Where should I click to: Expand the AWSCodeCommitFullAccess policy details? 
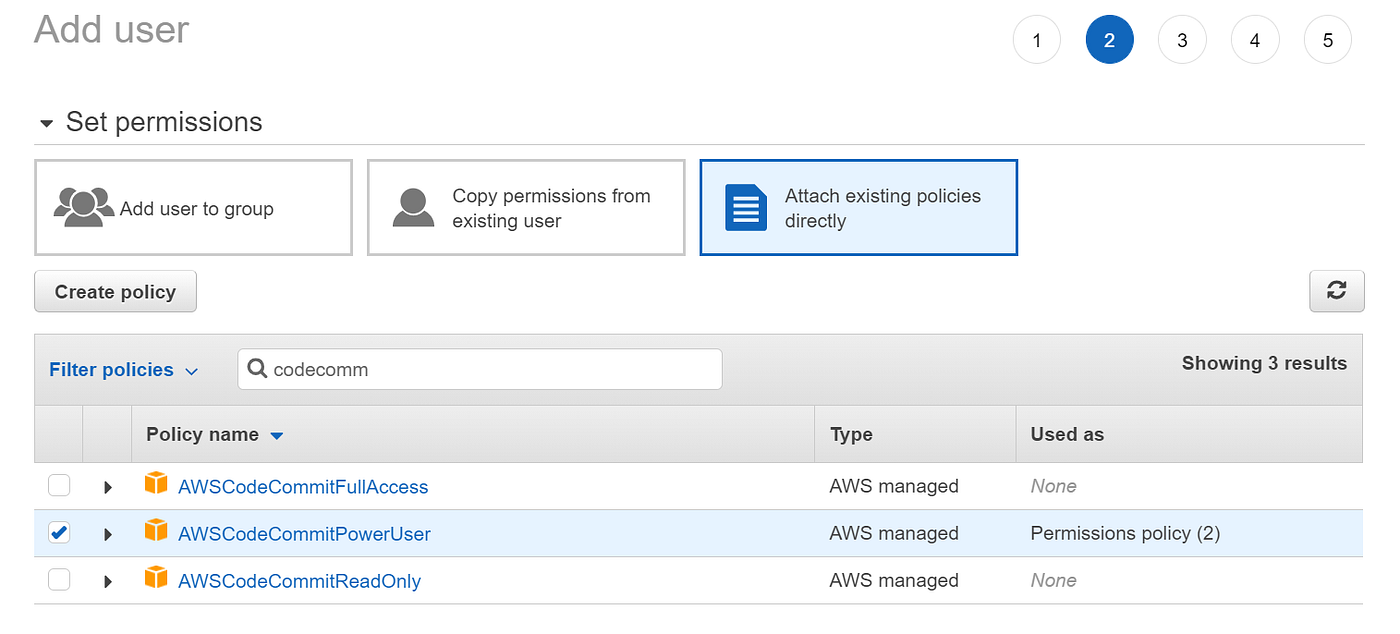click(108, 487)
